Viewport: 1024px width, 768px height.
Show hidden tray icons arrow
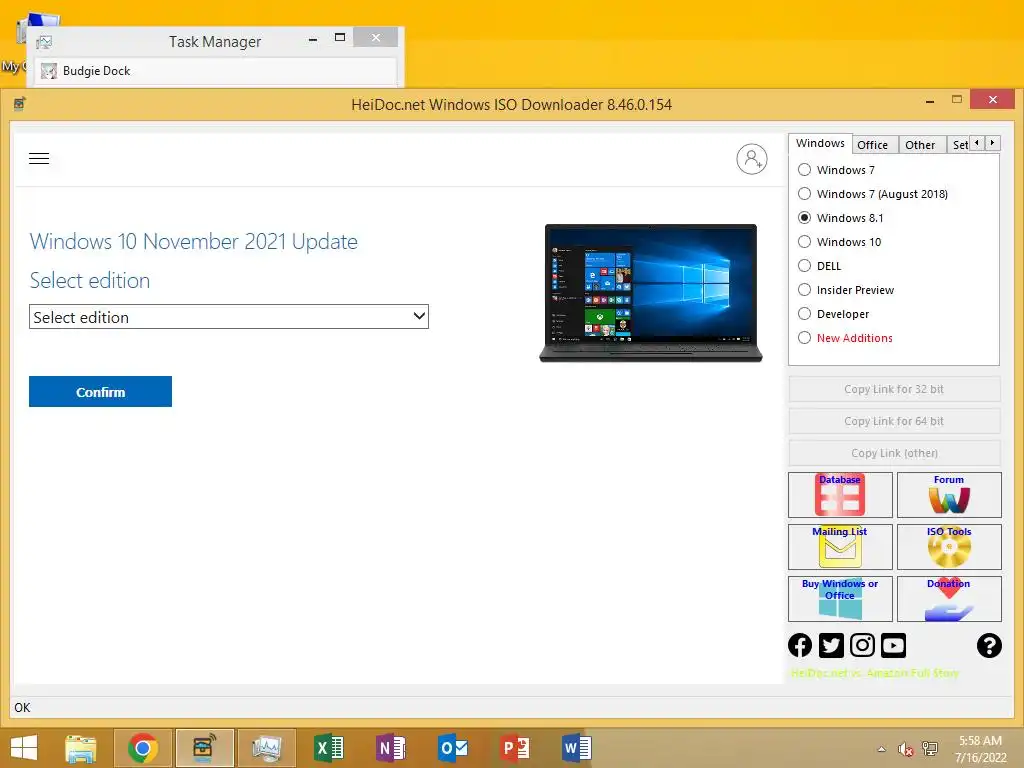[882, 749]
